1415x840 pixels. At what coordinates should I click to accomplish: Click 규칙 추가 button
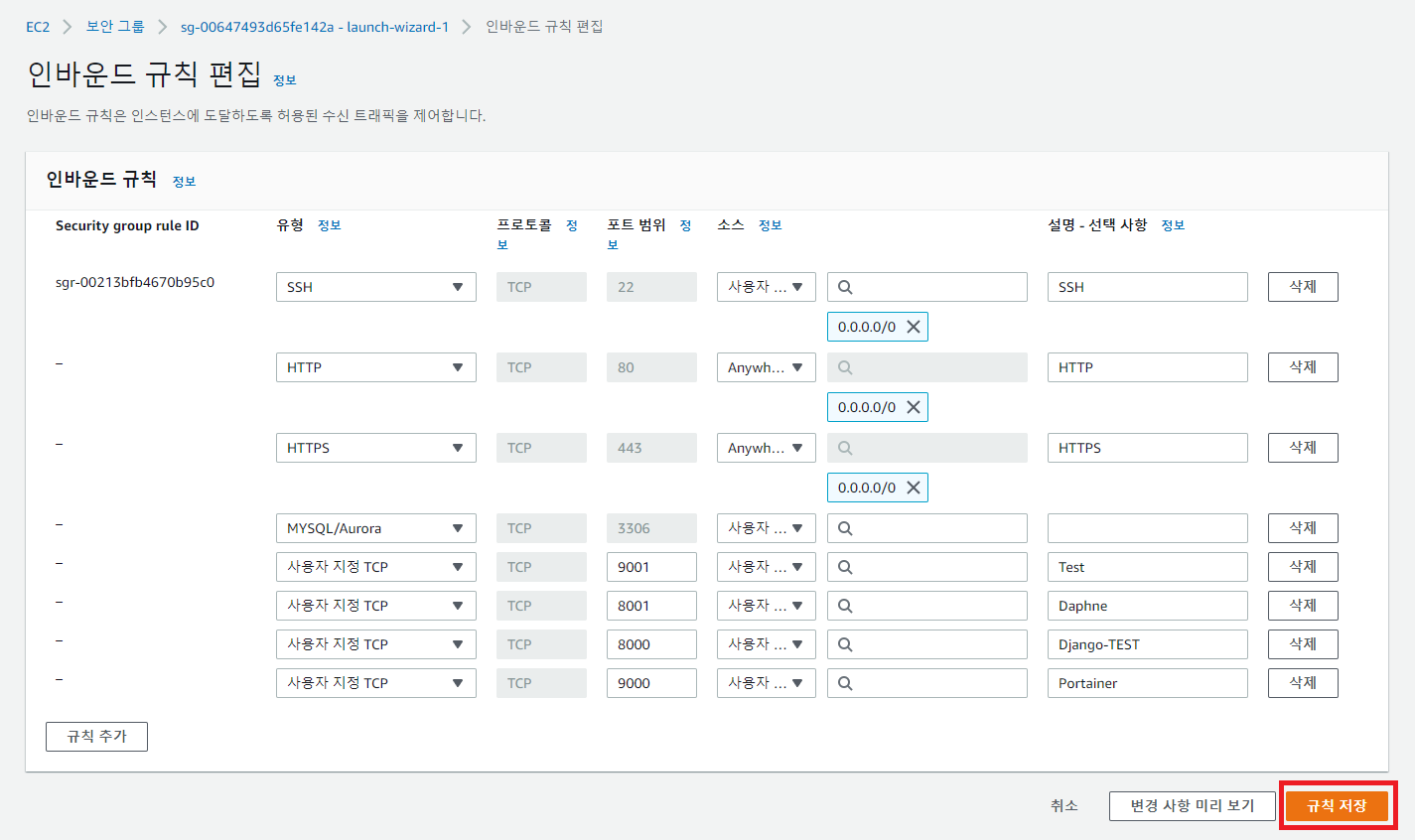(96, 737)
